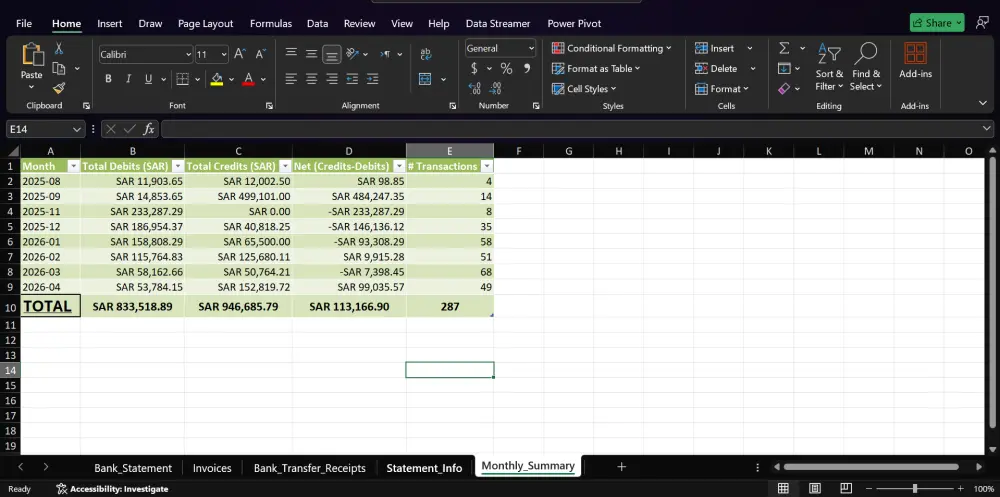
Task: Select the Format Painter brush
Action: 59,88
